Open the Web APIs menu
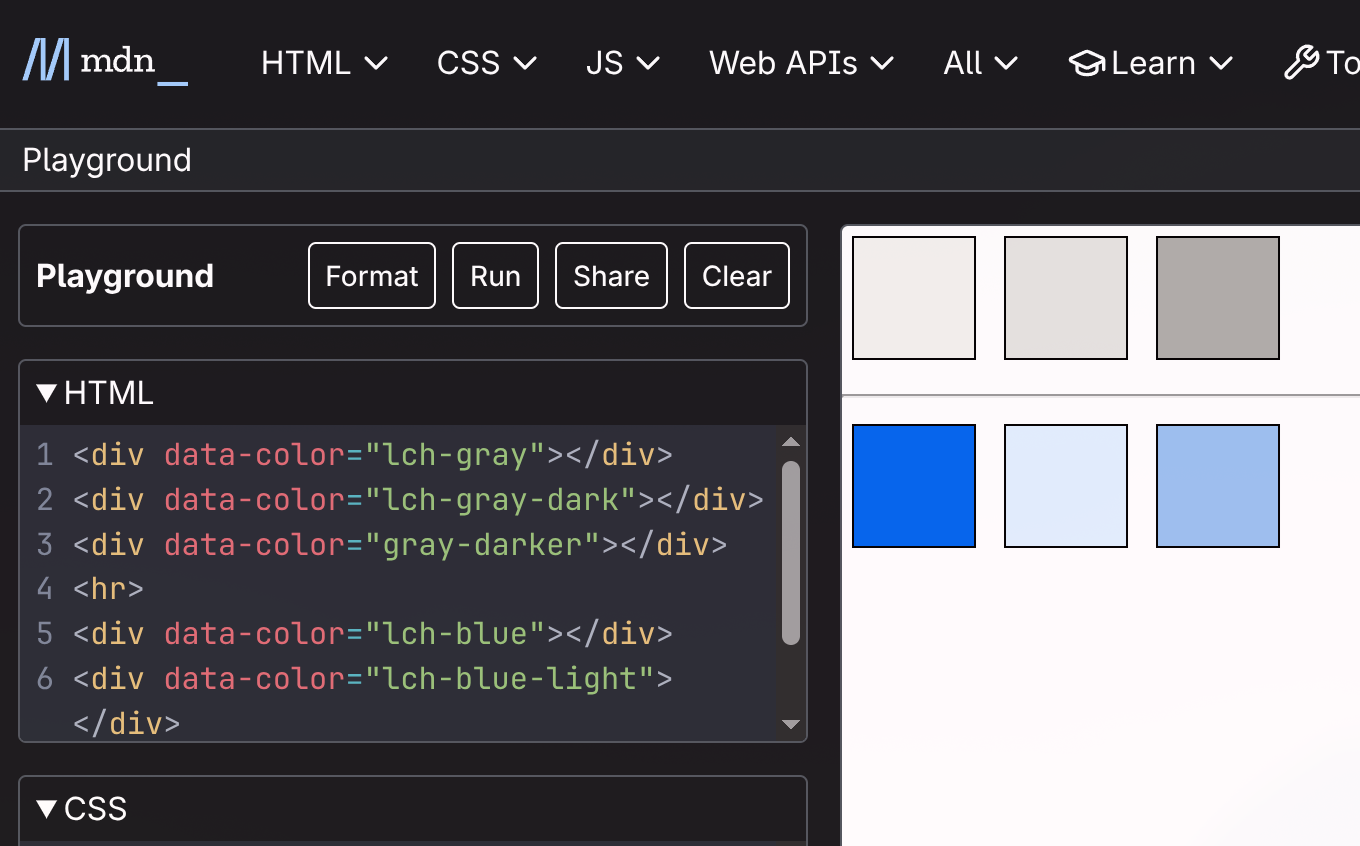This screenshot has width=1360, height=846. [800, 64]
